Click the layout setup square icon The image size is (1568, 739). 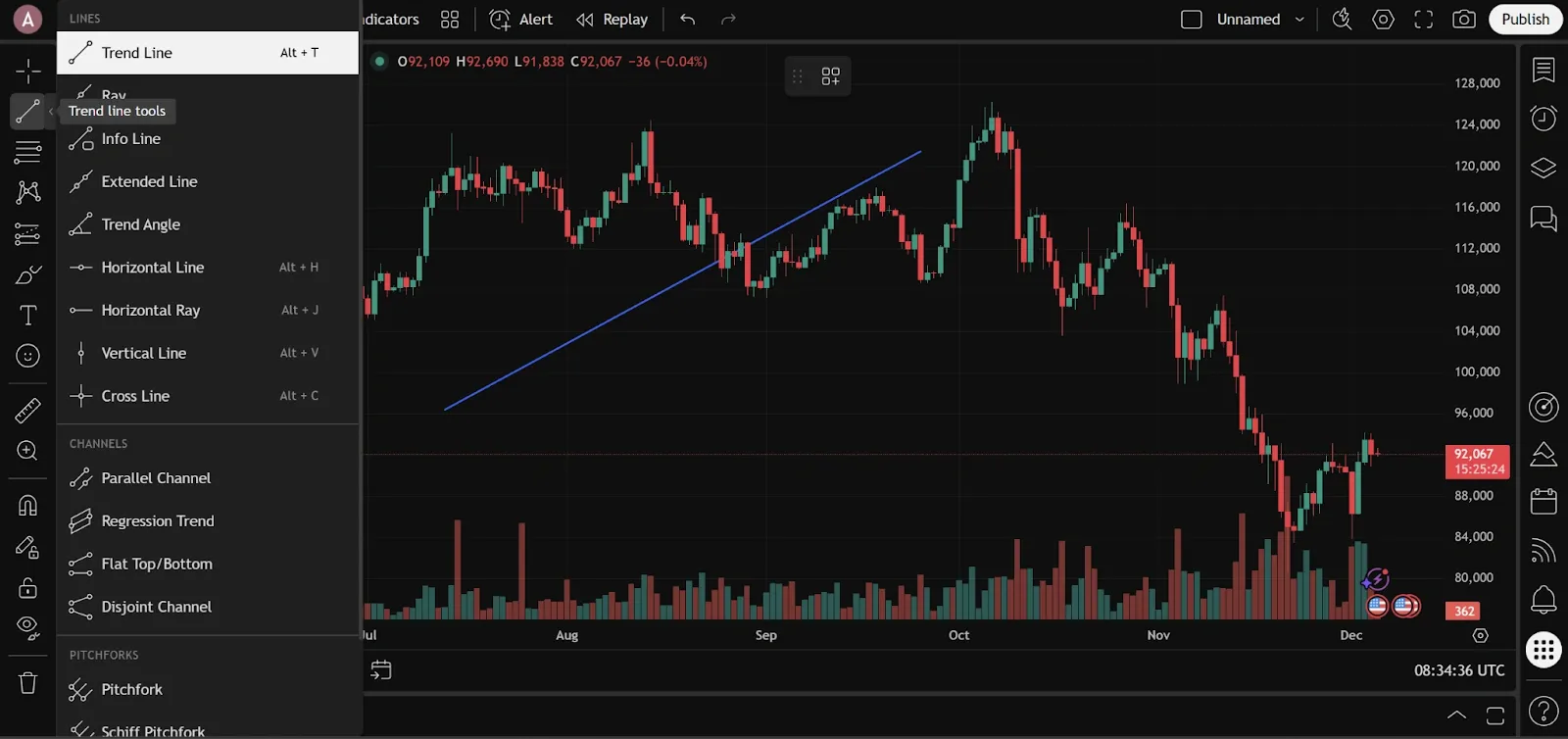[1192, 20]
